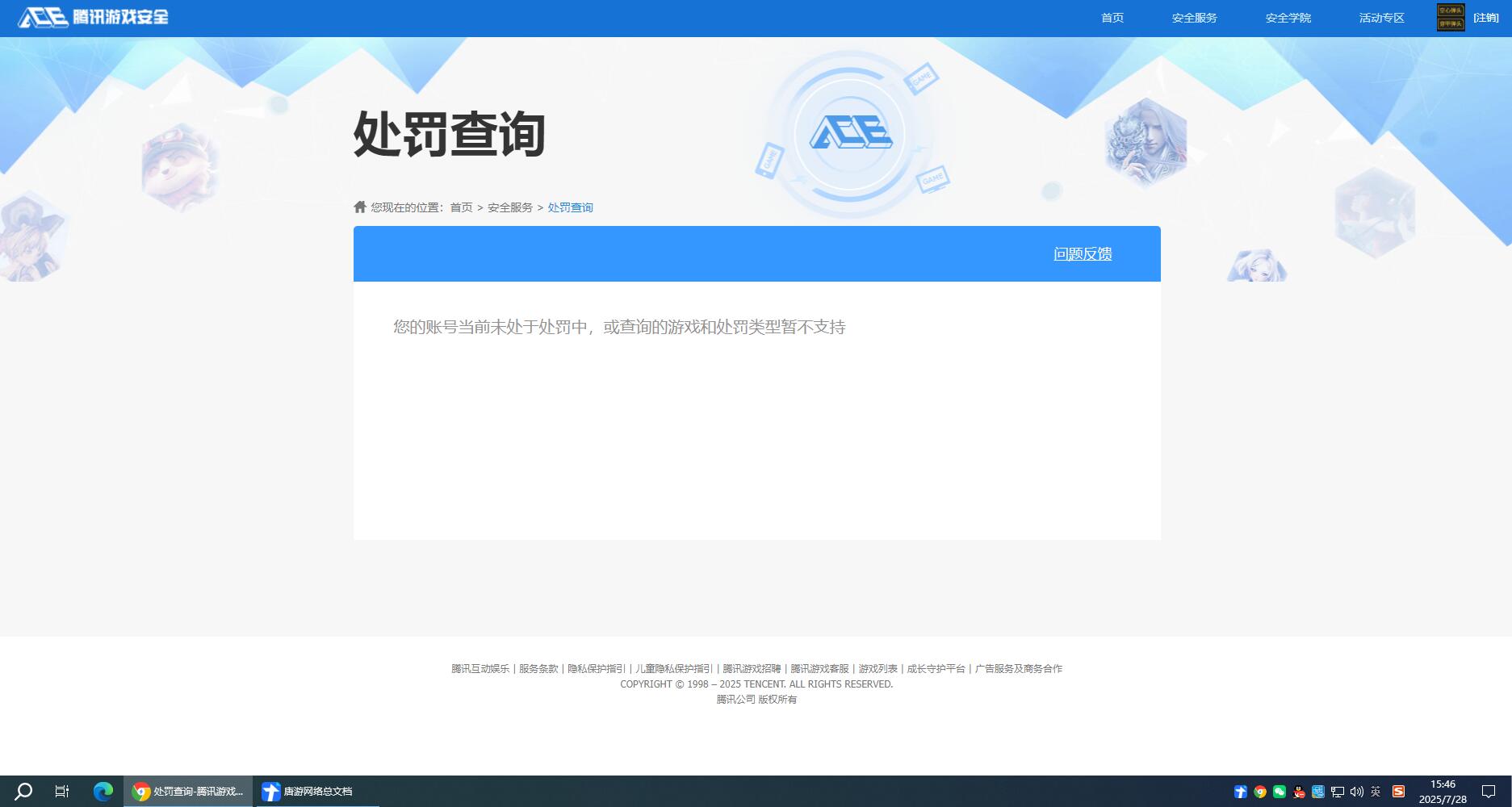The image size is (1512, 807).
Task: Switch to 唐游网络总文档 taskbar window
Action: 317,791
